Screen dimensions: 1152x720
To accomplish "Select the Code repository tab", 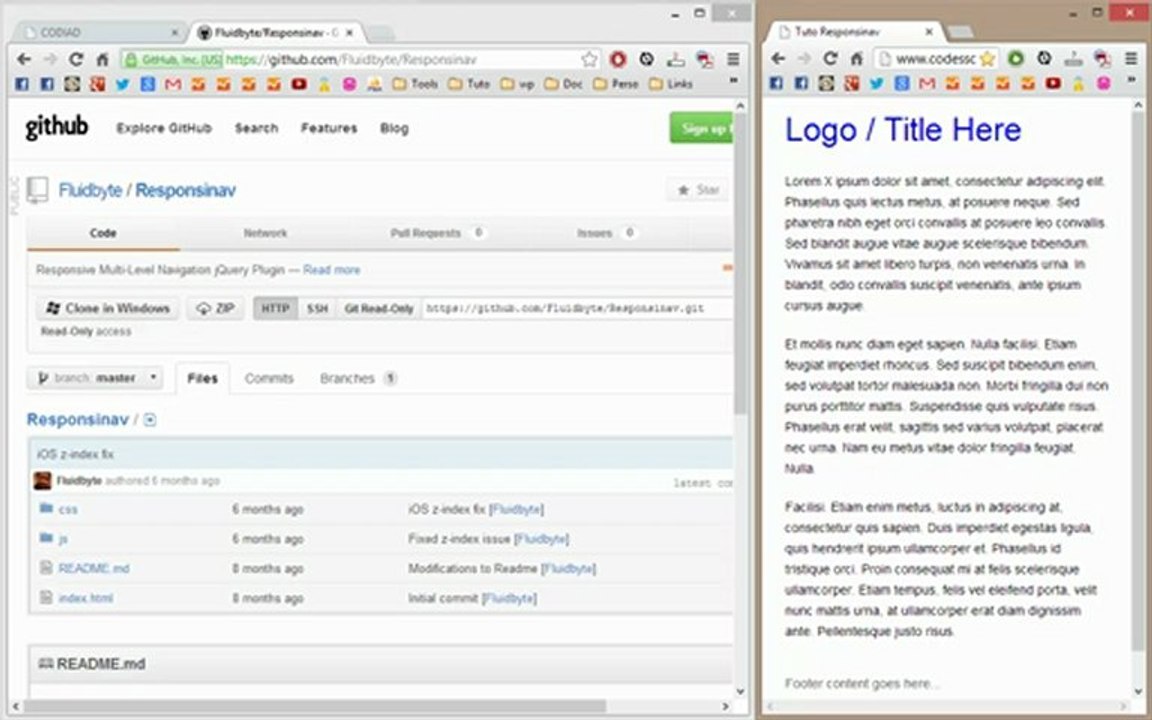I will (103, 233).
